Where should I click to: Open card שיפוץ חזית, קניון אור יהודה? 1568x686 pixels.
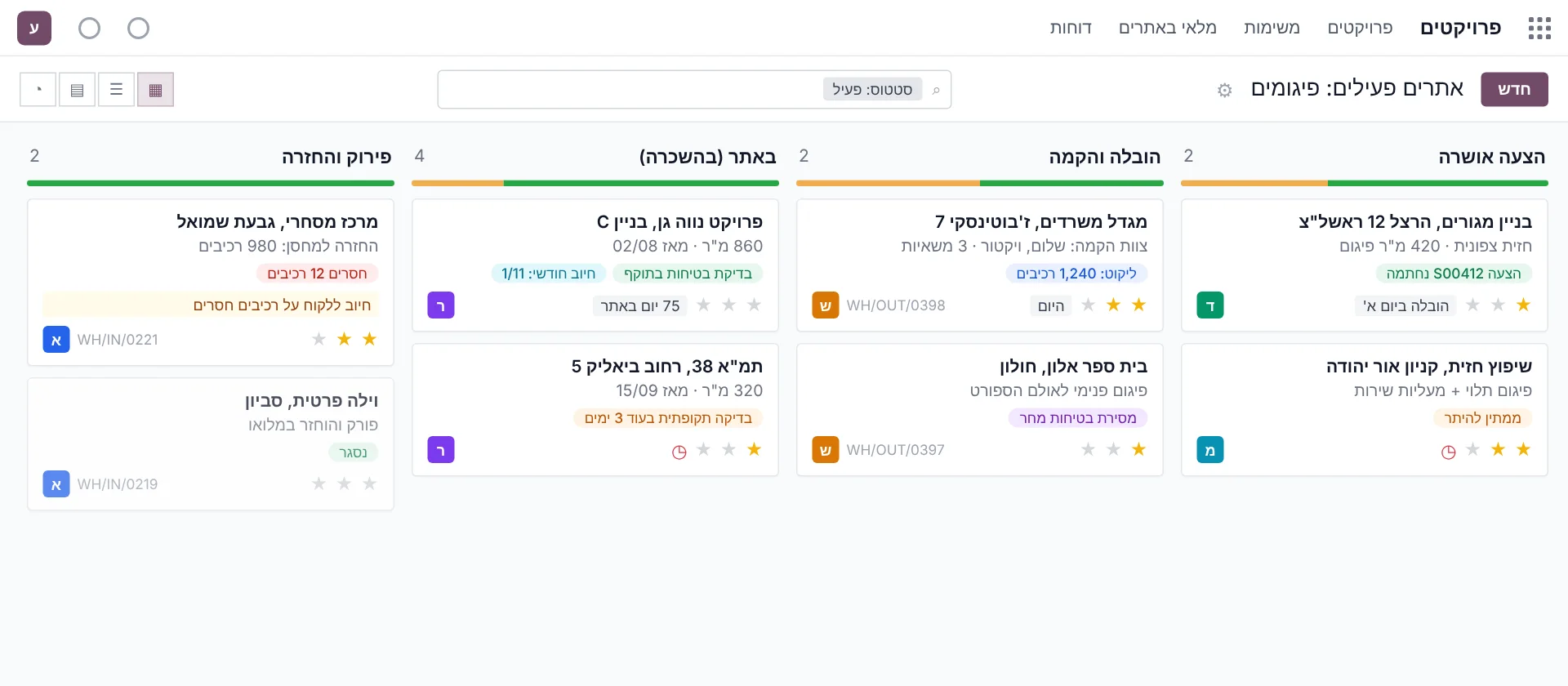(x=1364, y=409)
